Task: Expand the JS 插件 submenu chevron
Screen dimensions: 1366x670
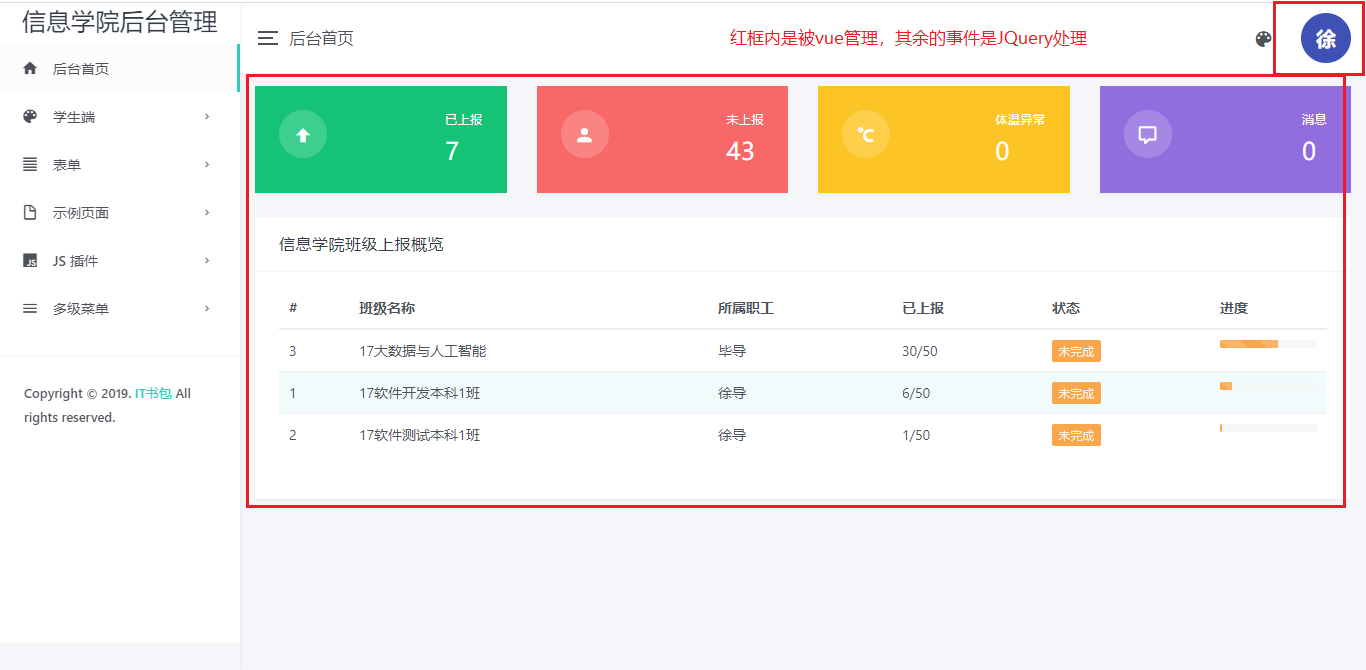Action: coord(207,261)
